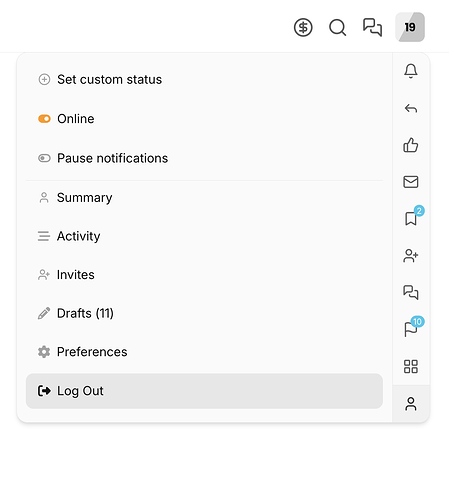Click the logout arrow icon
This screenshot has width=449, height=499.
[44, 391]
